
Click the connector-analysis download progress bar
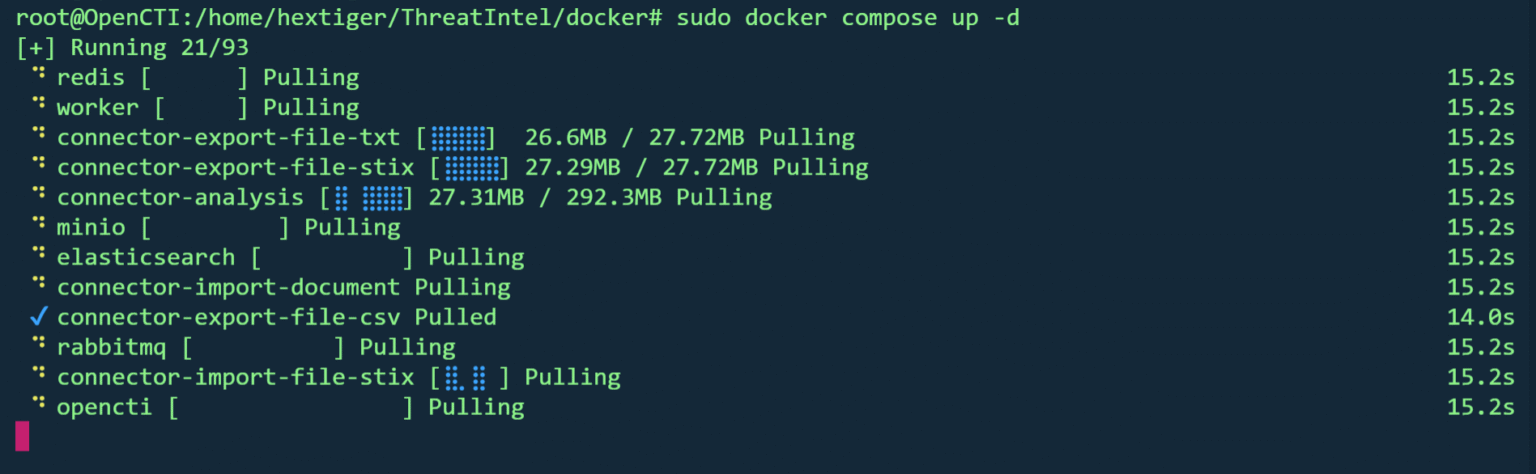[367, 197]
